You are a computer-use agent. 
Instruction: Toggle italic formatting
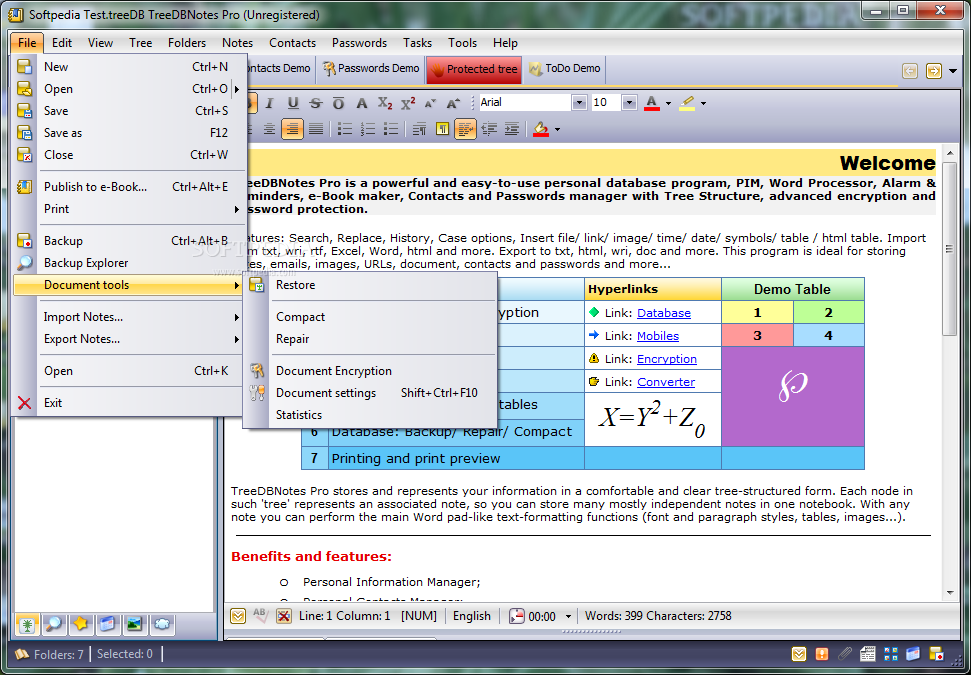pyautogui.click(x=269, y=103)
